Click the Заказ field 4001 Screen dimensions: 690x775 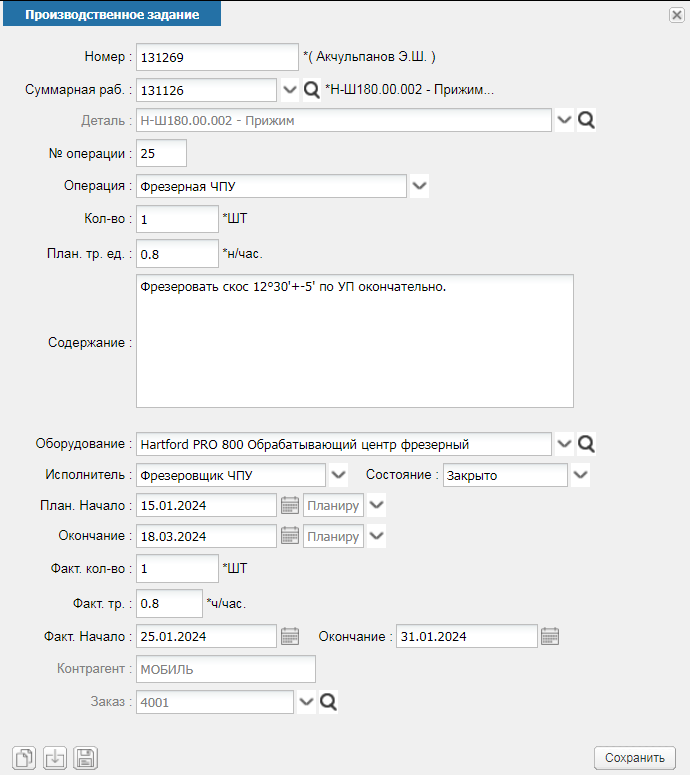point(215,702)
